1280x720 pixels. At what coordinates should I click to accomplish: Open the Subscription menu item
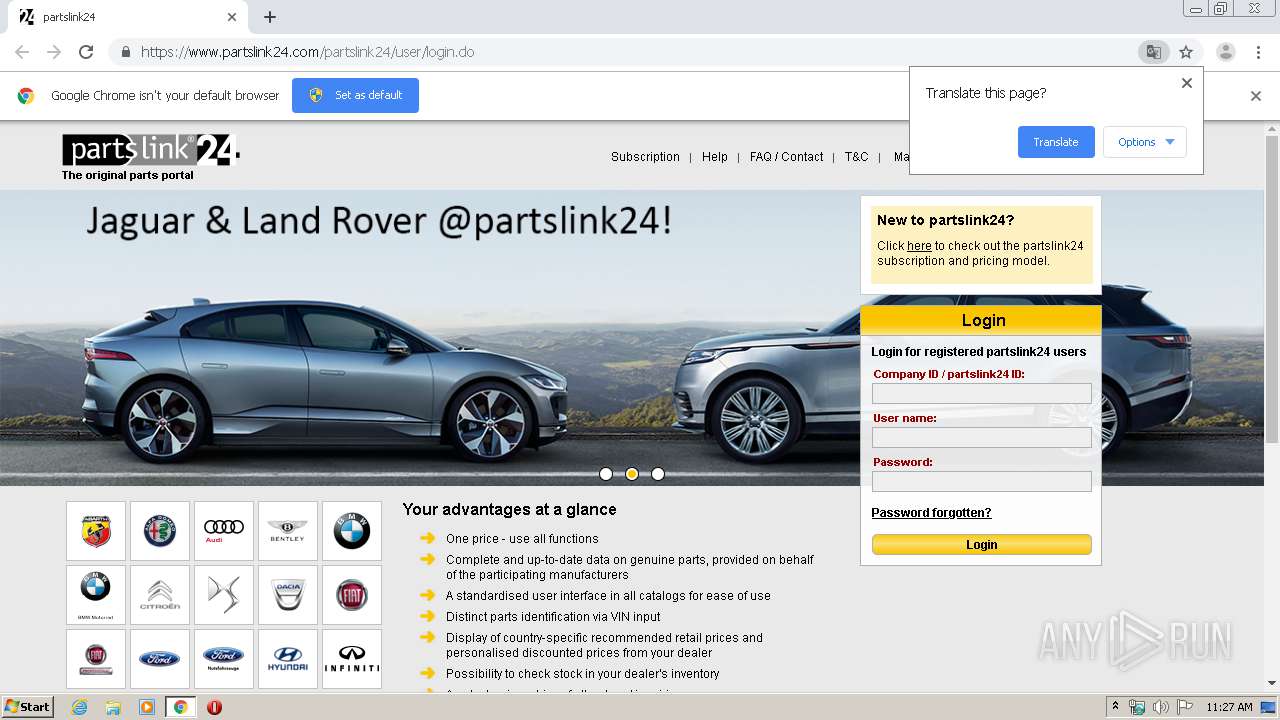click(645, 157)
